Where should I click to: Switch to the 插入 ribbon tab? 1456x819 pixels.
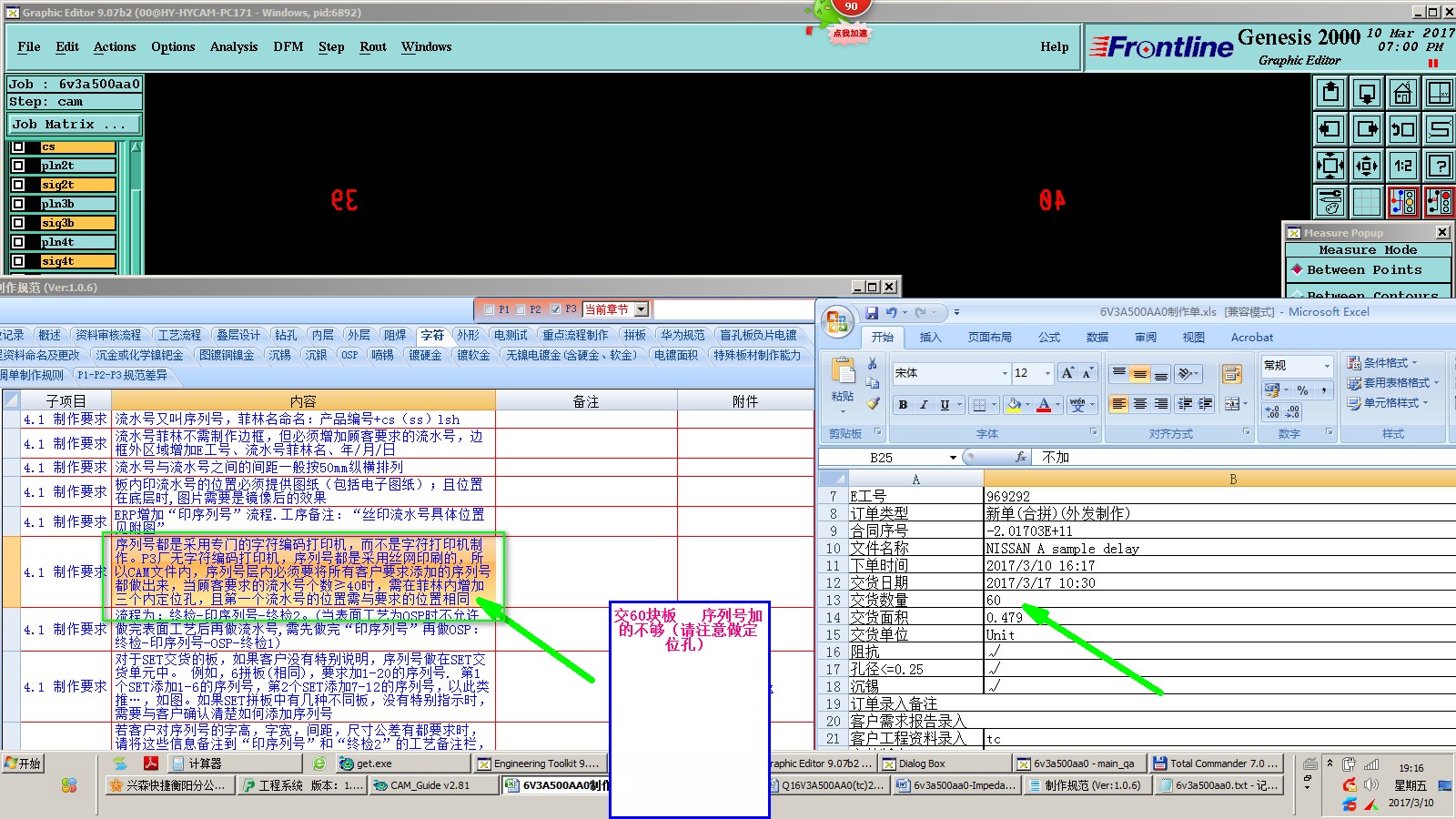point(930,337)
